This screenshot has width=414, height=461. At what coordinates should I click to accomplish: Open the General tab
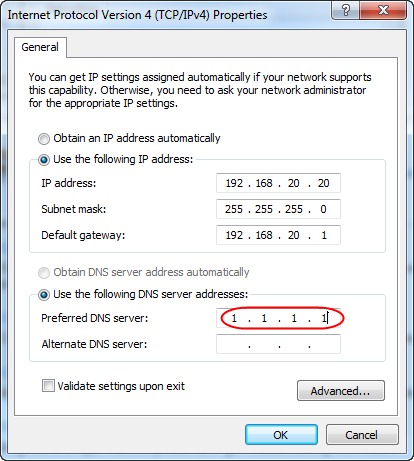click(40, 47)
